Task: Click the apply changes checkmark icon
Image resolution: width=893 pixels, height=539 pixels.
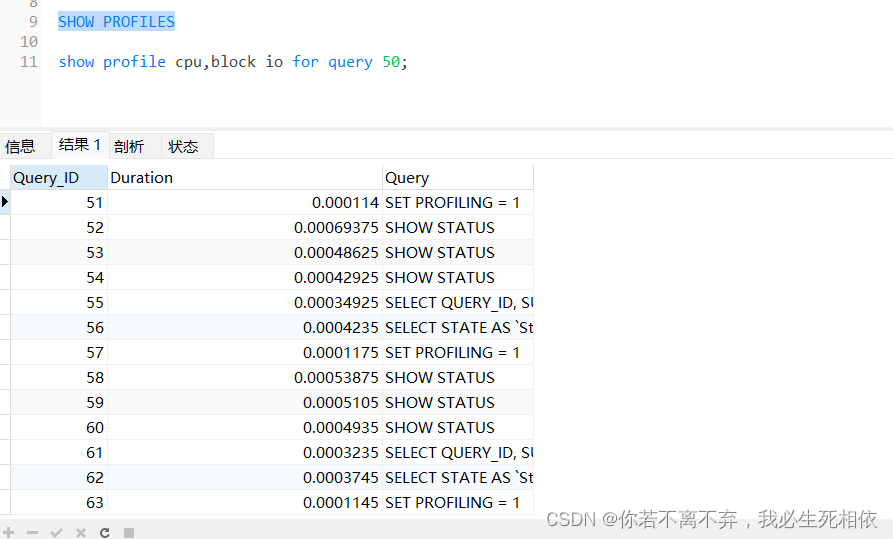Action: coord(56,533)
